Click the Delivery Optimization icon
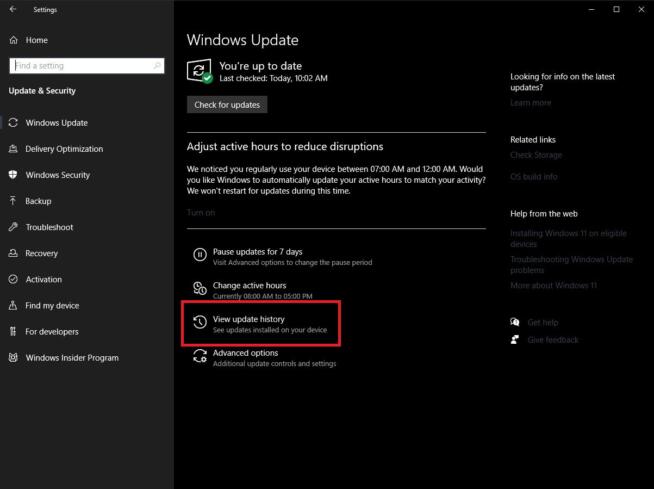 13,149
